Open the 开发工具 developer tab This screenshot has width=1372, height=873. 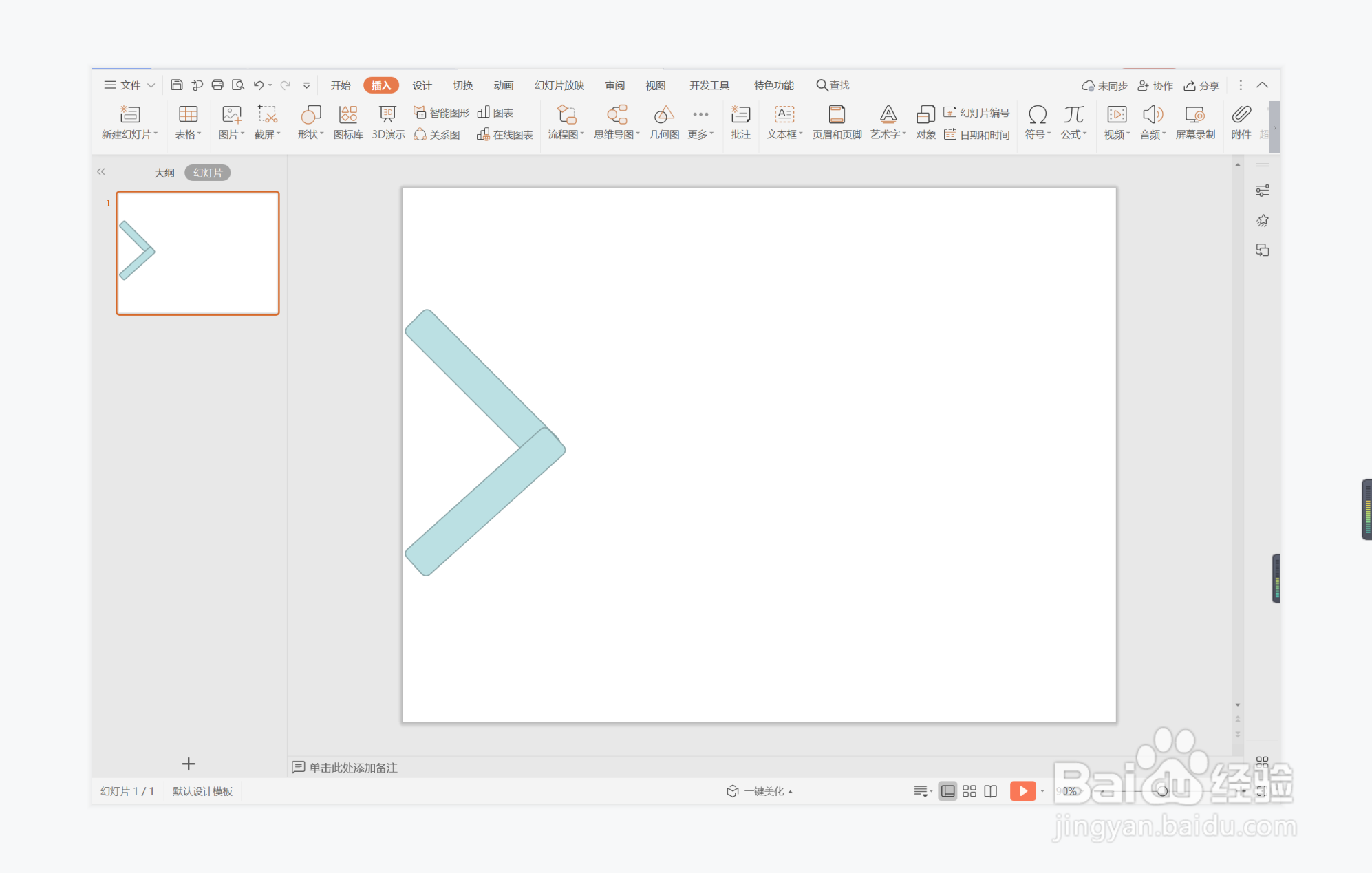(x=709, y=85)
